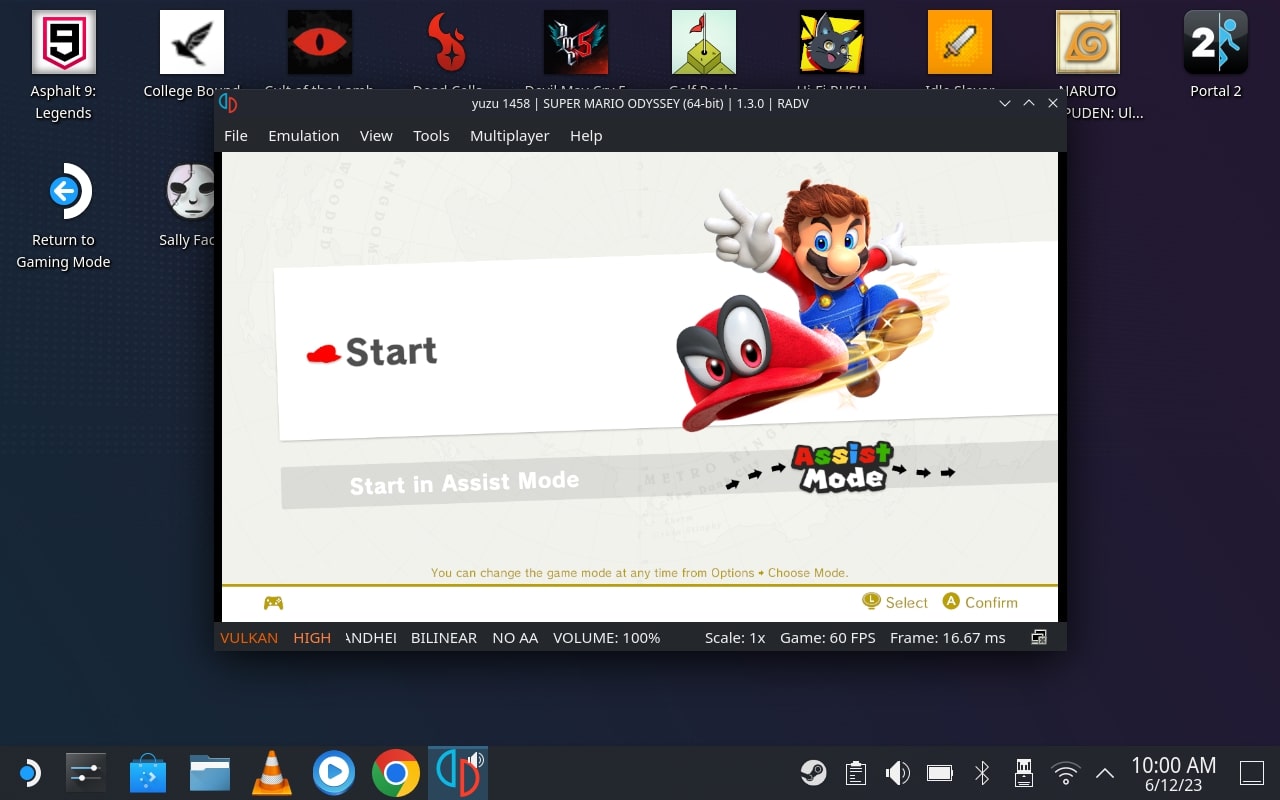Check battery status tray icon
Viewport: 1280px width, 800px height.
(x=940, y=773)
